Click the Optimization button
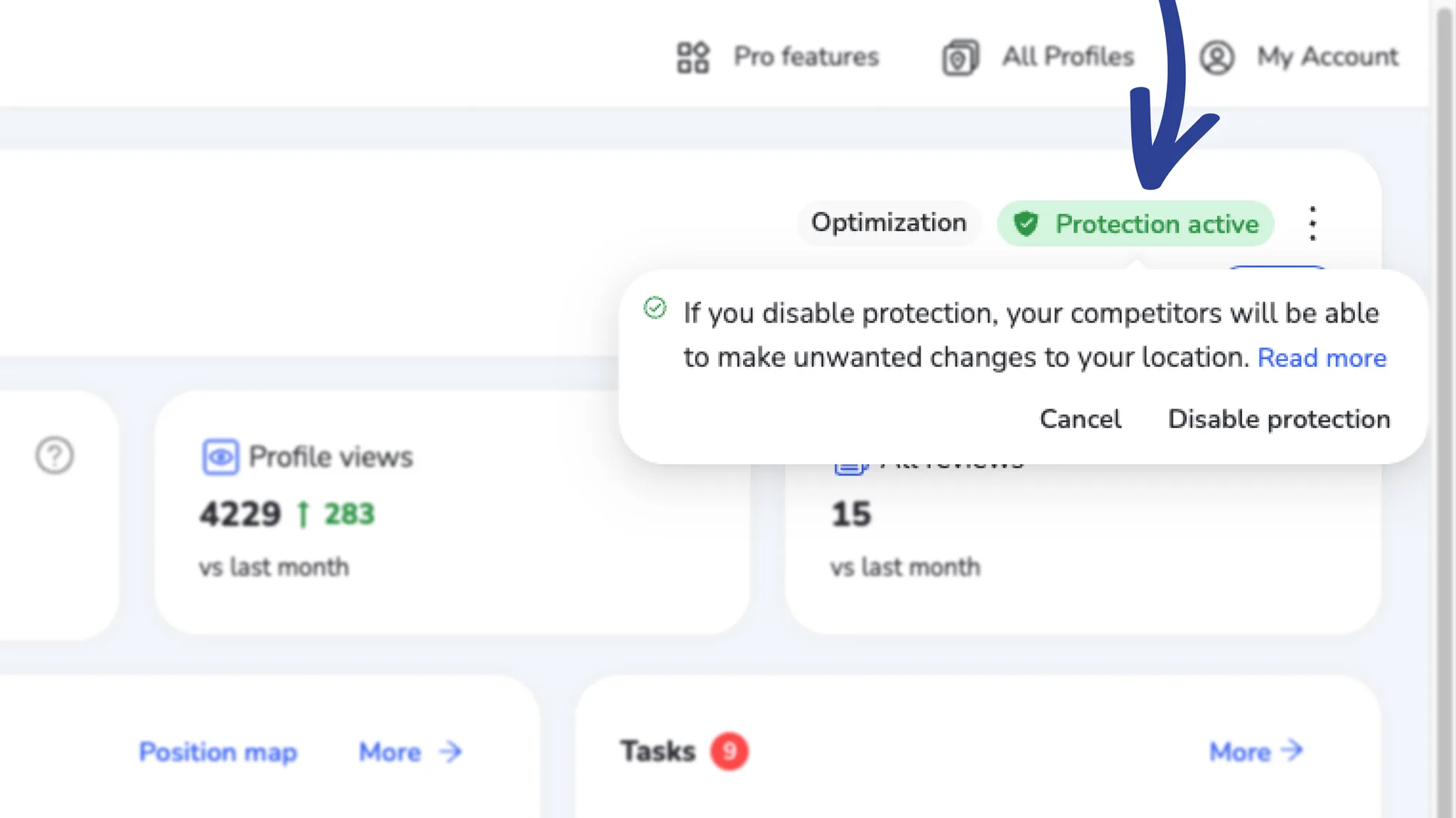Viewport: 1456px width, 818px height. [x=889, y=223]
